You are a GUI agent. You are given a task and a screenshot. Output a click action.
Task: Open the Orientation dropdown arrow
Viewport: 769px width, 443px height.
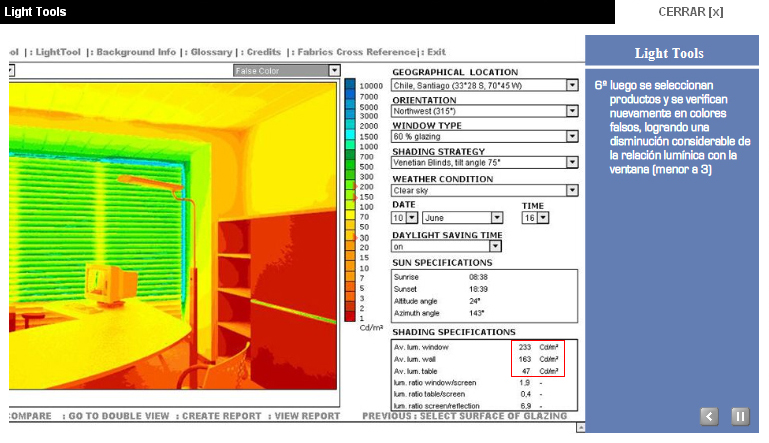(572, 111)
